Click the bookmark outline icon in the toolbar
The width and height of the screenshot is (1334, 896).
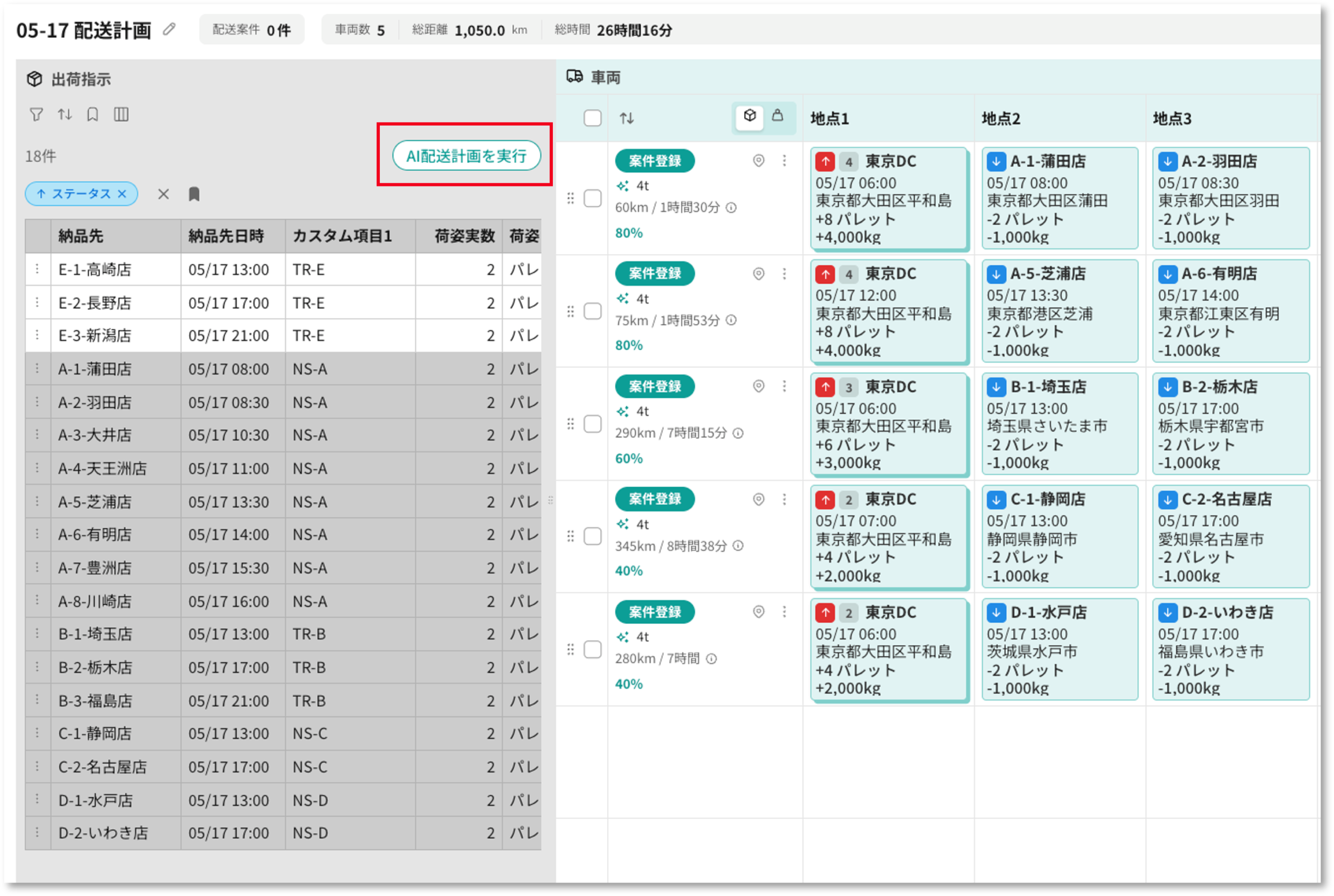(x=93, y=115)
